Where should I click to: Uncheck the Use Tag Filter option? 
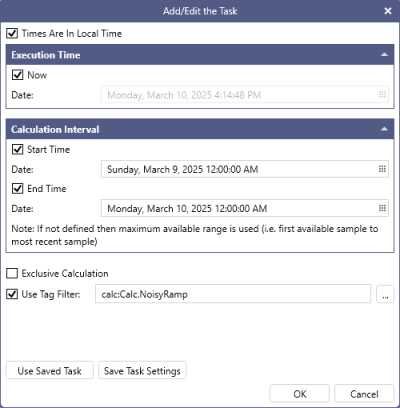point(12,294)
